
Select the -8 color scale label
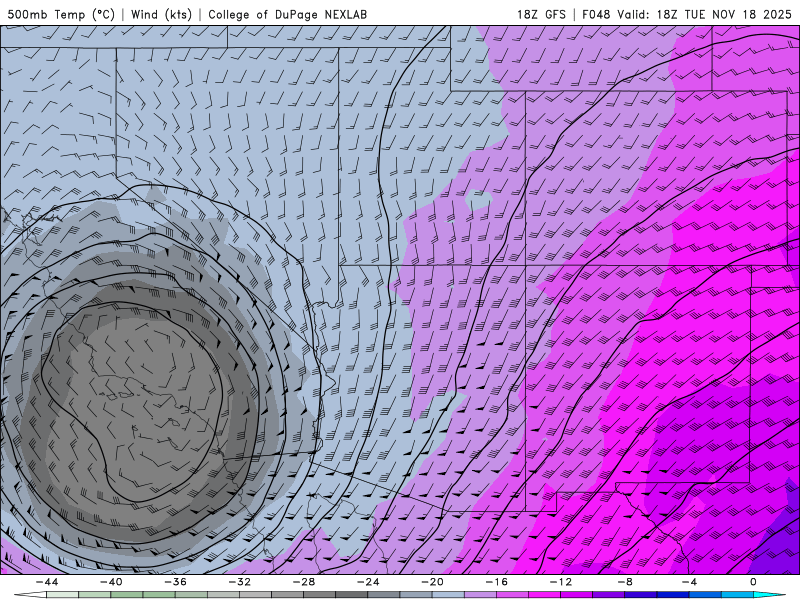click(x=626, y=582)
